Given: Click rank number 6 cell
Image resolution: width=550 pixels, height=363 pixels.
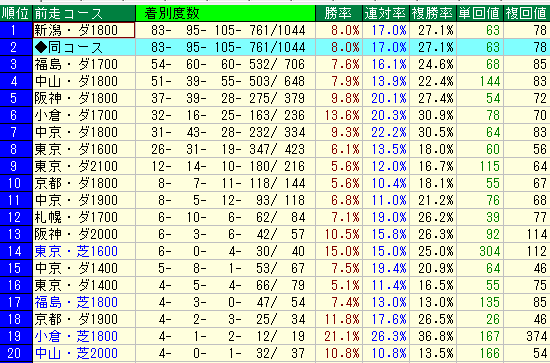Looking at the screenshot, I should (x=16, y=115).
